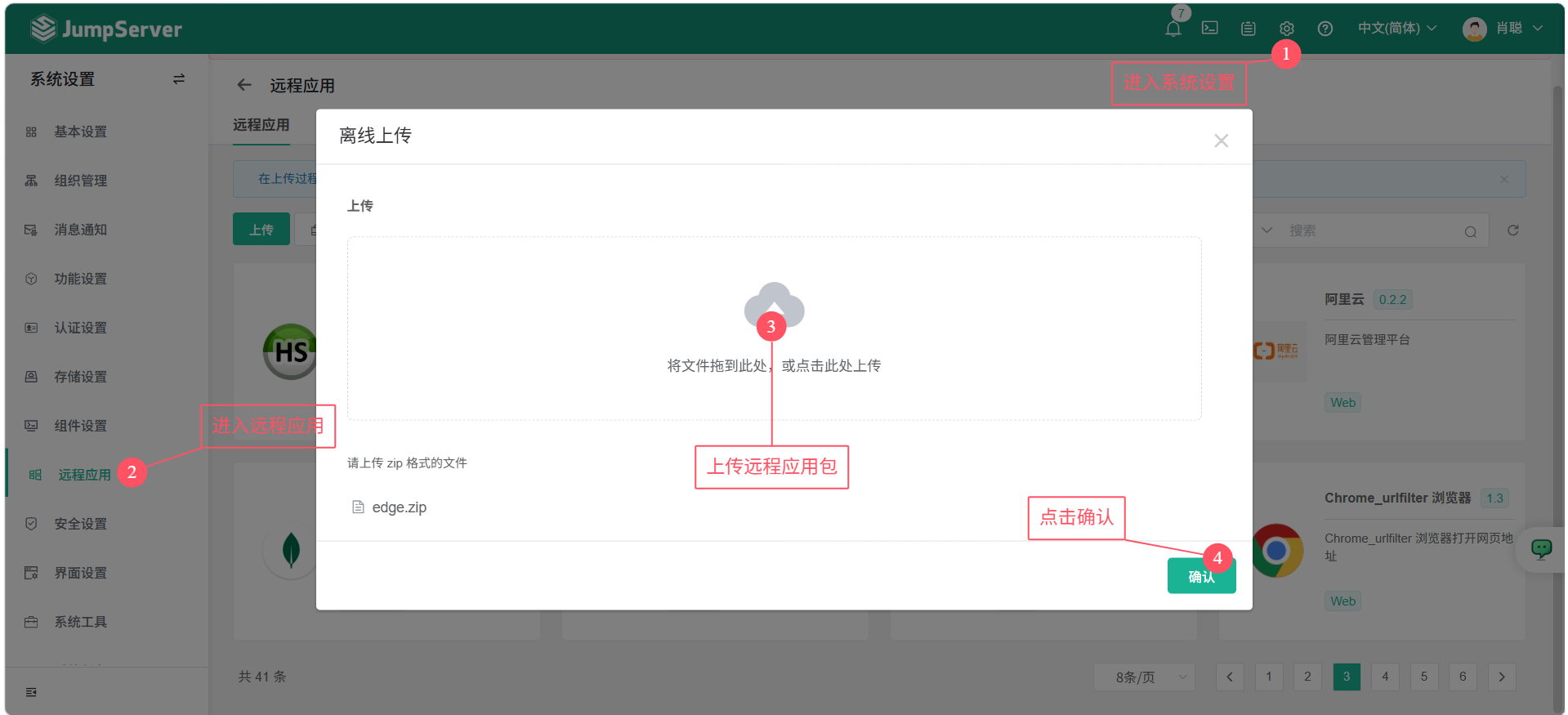The image size is (1568, 715).
Task: Click the 搜索 search input field
Action: pyautogui.click(x=1373, y=231)
